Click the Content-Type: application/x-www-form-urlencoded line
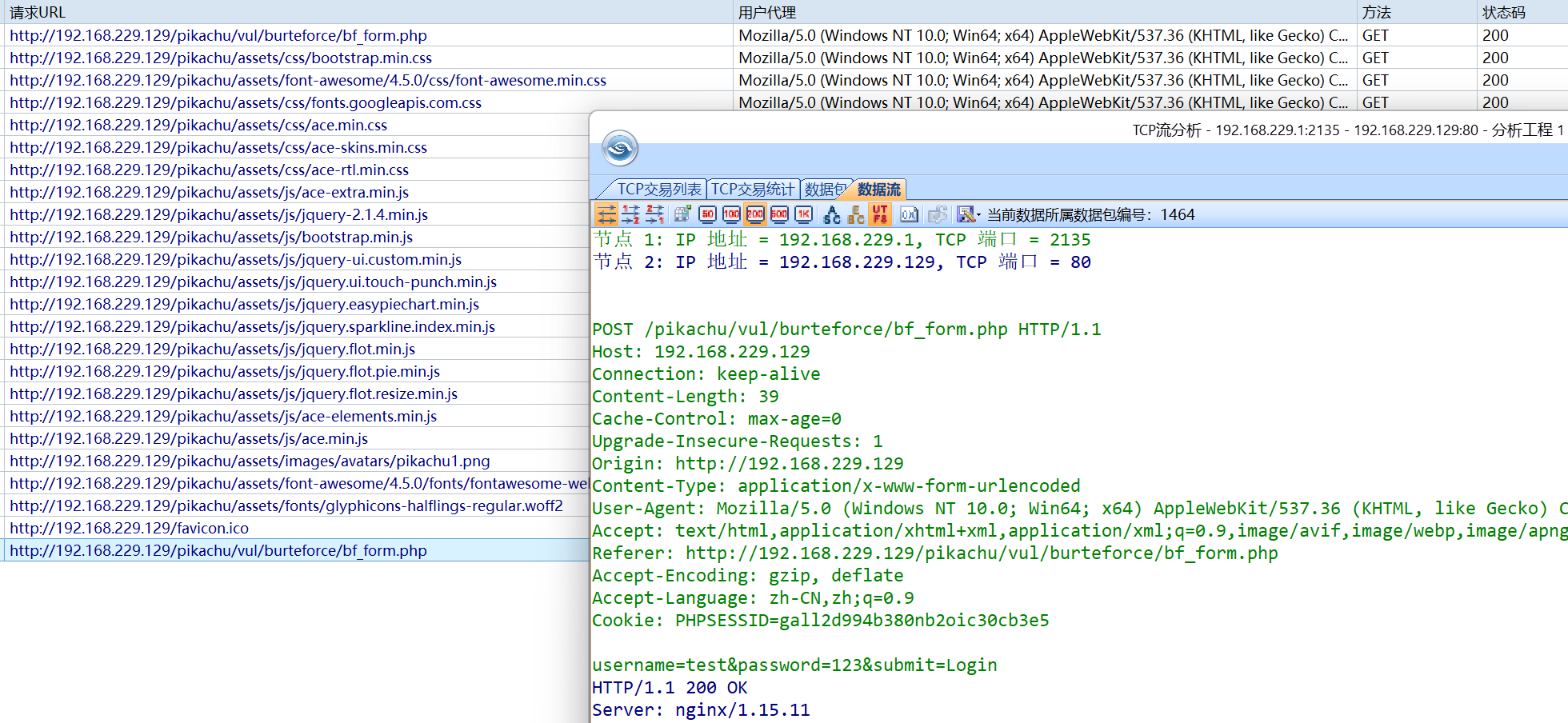1568x723 pixels. pyautogui.click(x=836, y=486)
